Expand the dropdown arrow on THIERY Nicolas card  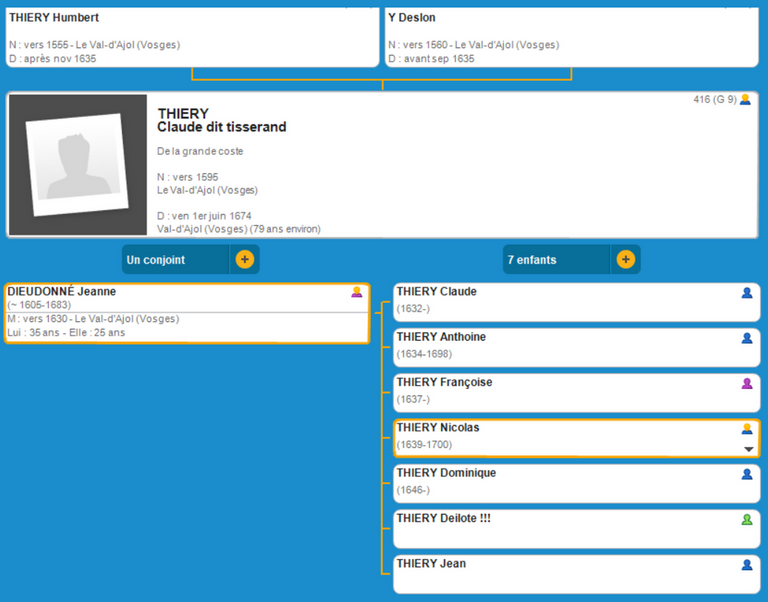748,450
